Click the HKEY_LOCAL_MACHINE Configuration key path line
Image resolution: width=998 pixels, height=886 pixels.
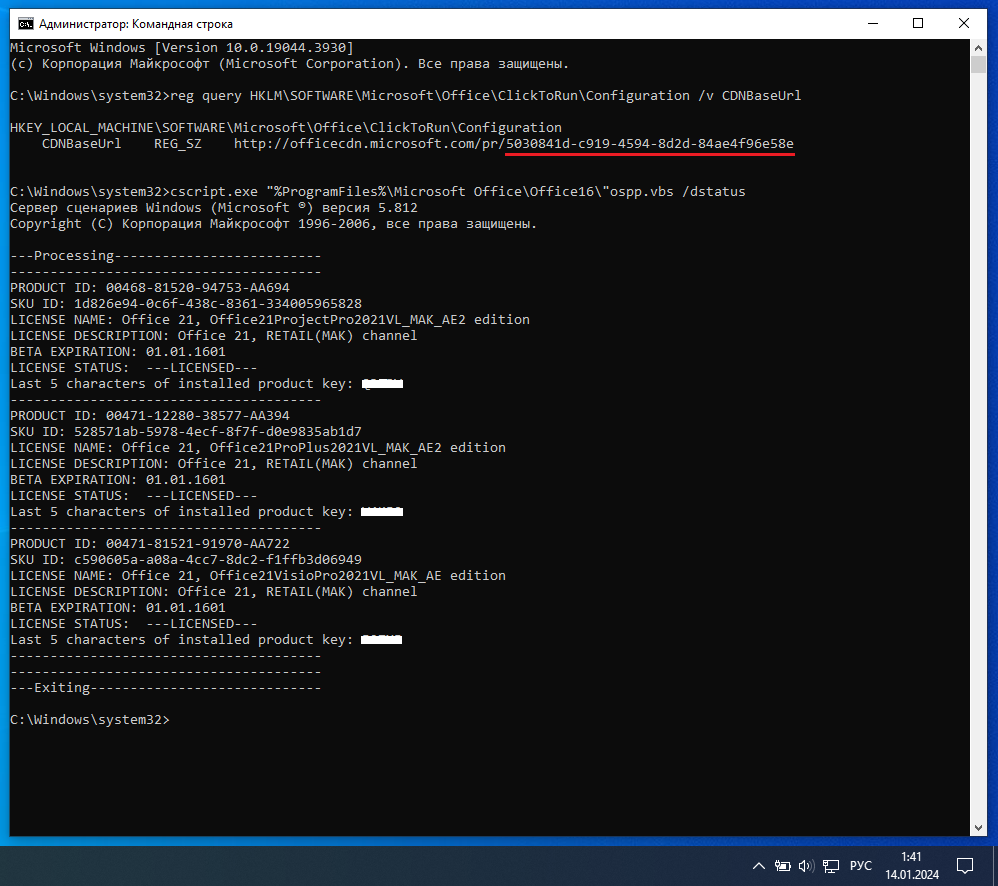(286, 128)
